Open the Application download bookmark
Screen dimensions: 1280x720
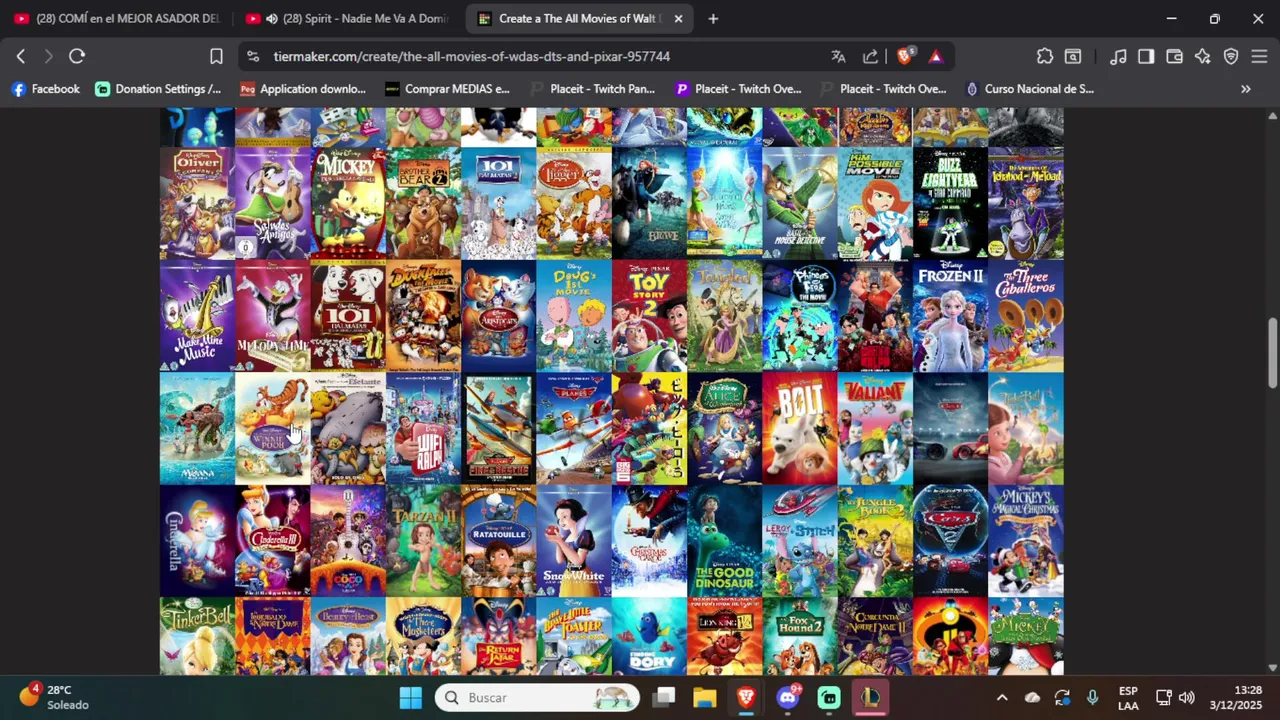[303, 89]
